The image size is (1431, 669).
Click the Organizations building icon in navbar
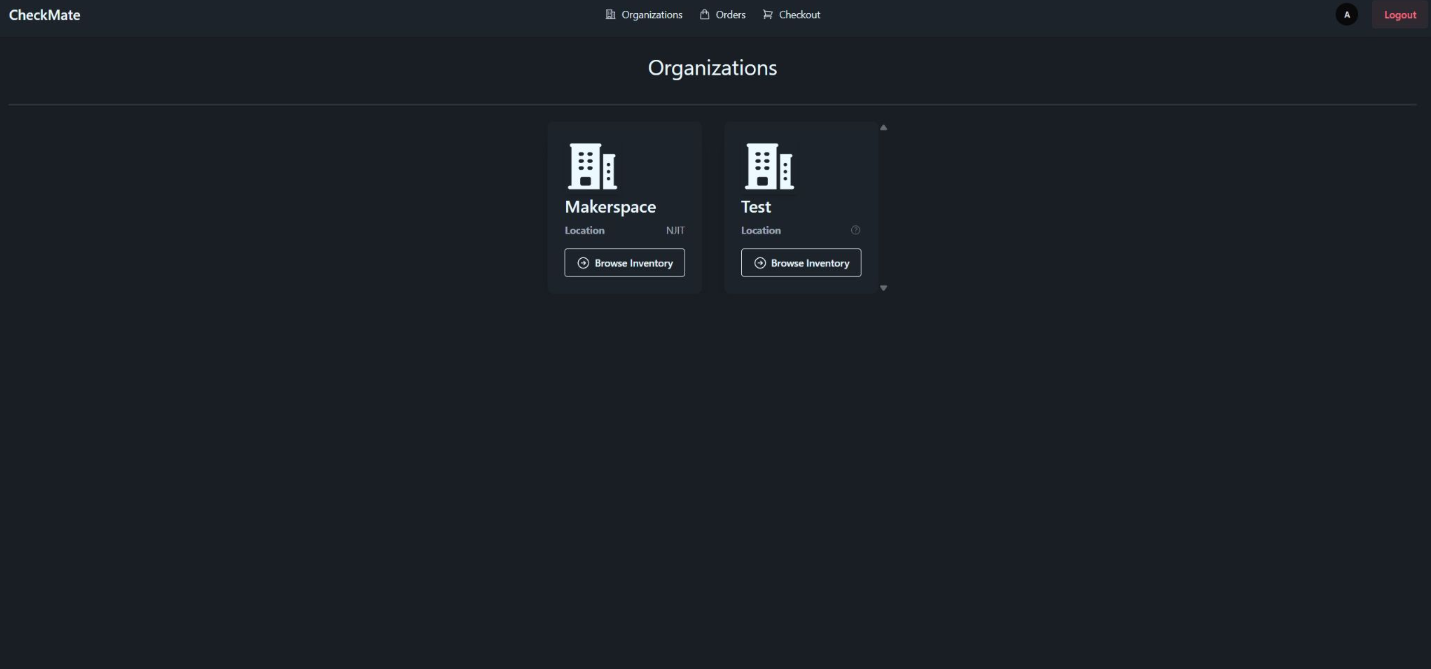[610, 15]
